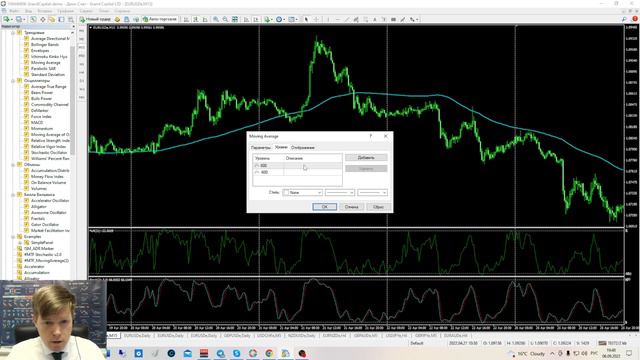Switch to the Параметры tab
The image size is (640, 360).
(261, 147)
